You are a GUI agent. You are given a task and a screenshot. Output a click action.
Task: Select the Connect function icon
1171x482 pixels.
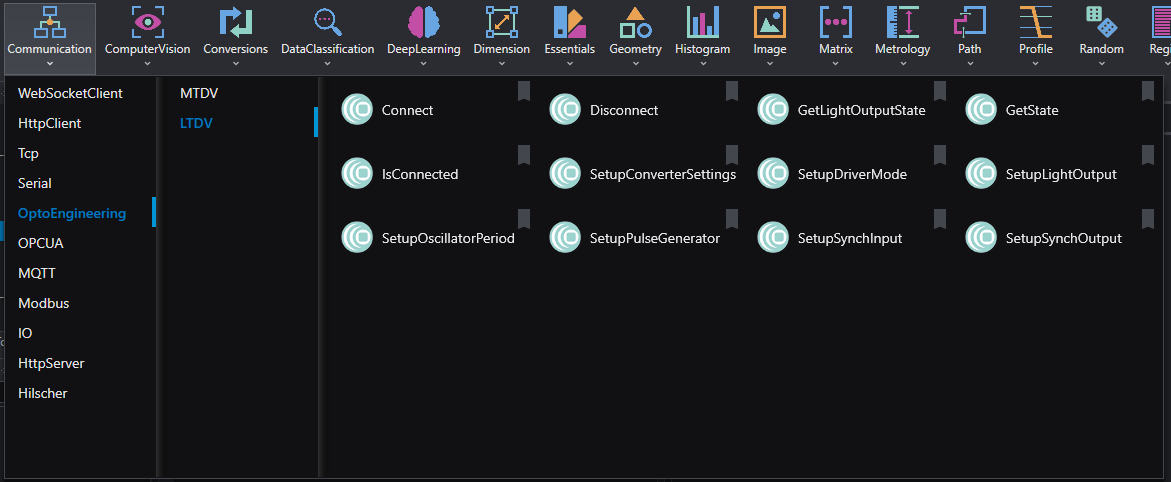point(357,110)
